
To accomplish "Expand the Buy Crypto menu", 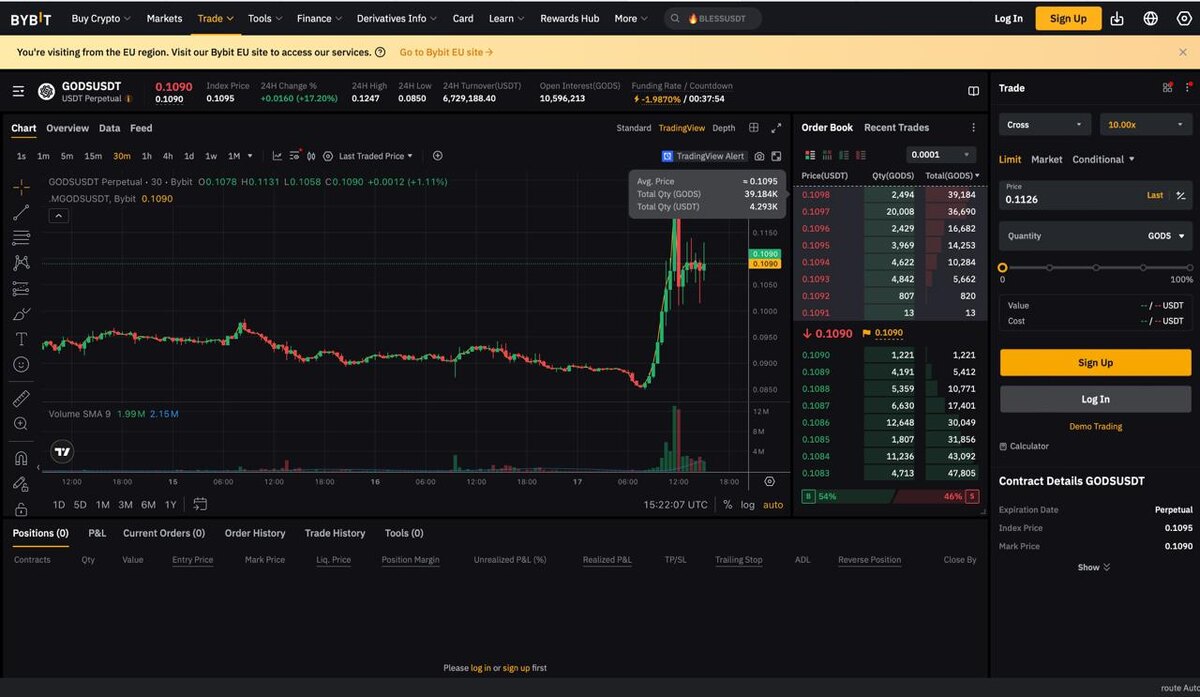I will 101,18.
